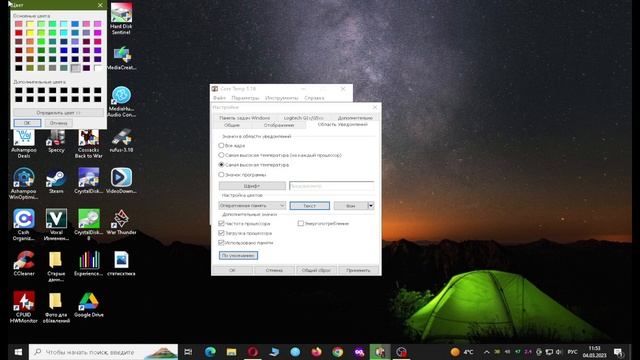Screen dimensions: 640x360
Task: Open Hard Disk Sentinel desktop icon
Action: pos(121,18)
